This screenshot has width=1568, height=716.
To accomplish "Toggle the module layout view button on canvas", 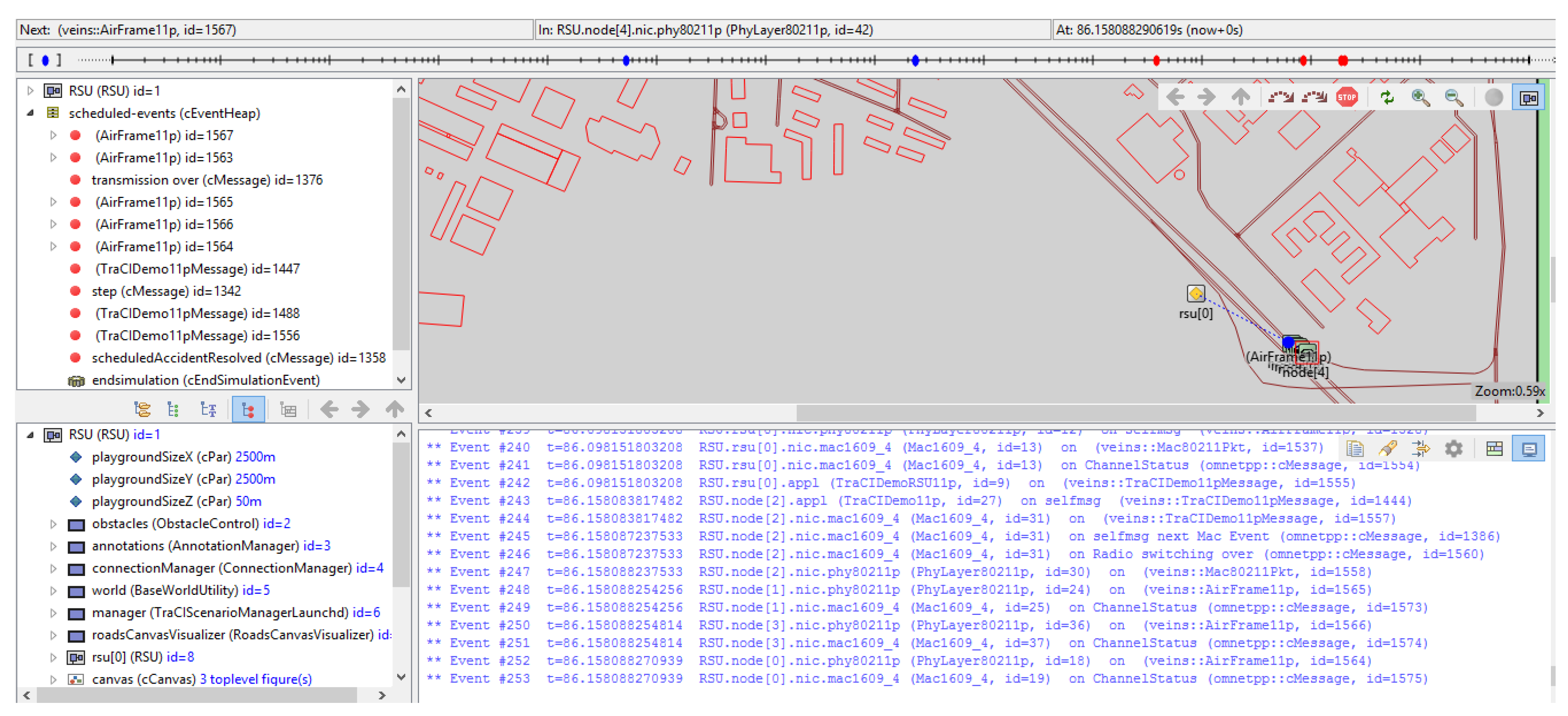I will tap(1528, 98).
